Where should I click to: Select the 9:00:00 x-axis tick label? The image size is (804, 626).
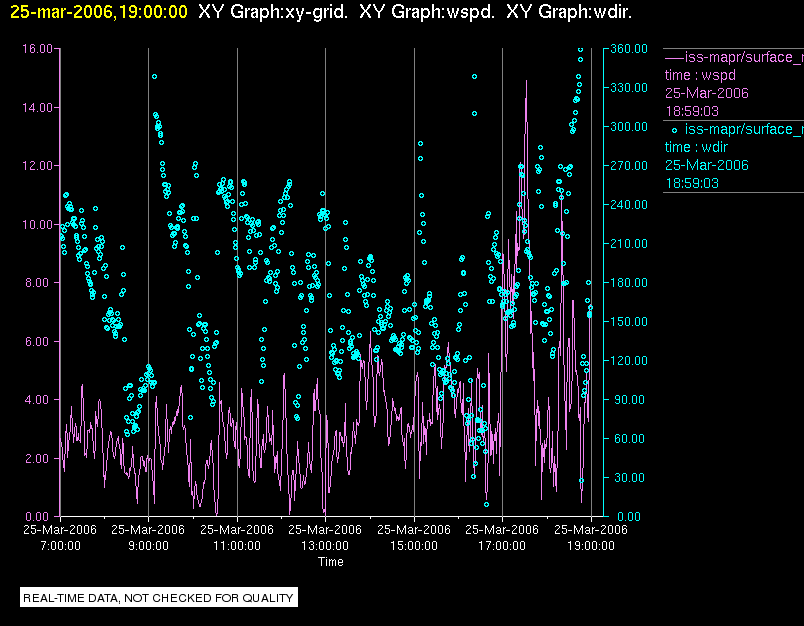point(148,546)
